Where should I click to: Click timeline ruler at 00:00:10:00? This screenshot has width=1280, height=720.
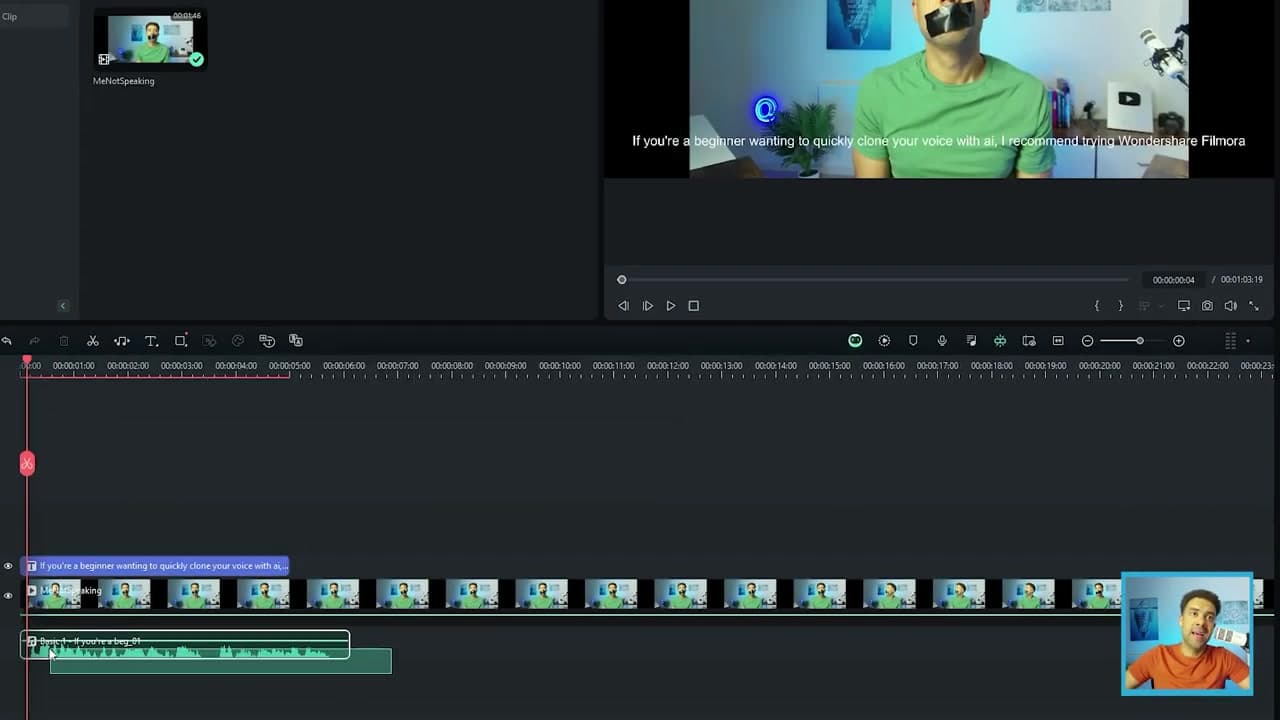[x=559, y=366]
